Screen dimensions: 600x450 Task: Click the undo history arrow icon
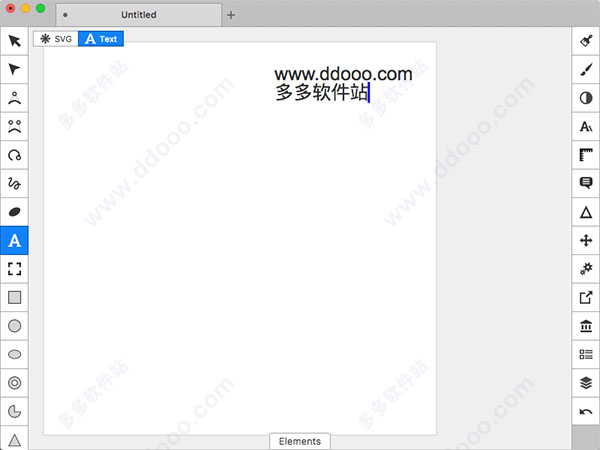click(585, 411)
